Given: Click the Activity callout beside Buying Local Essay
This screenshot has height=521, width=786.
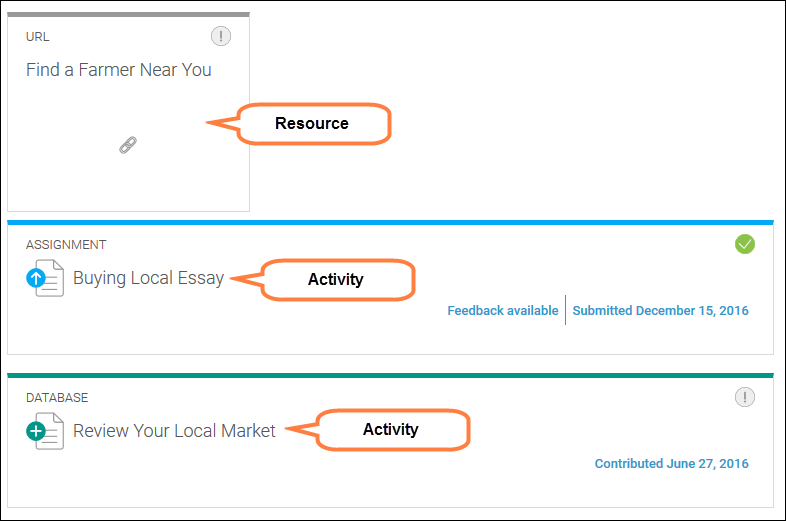Looking at the screenshot, I should [x=335, y=279].
